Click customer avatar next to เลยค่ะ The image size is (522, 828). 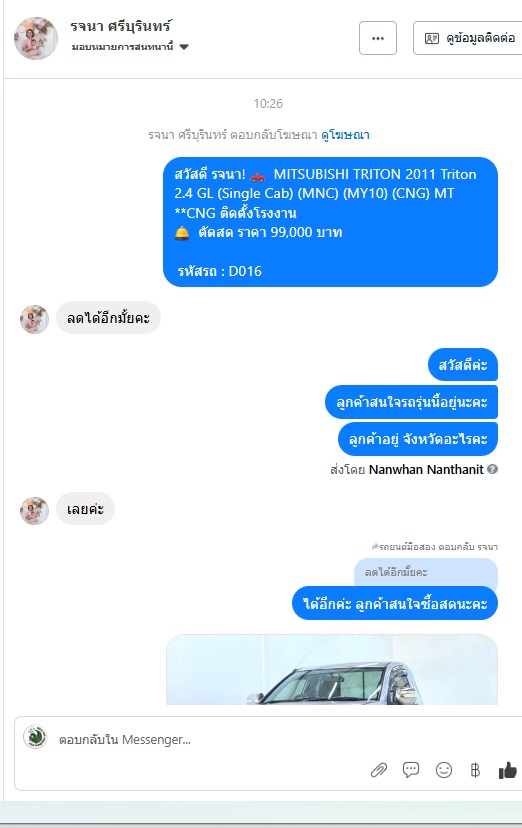coord(34,511)
